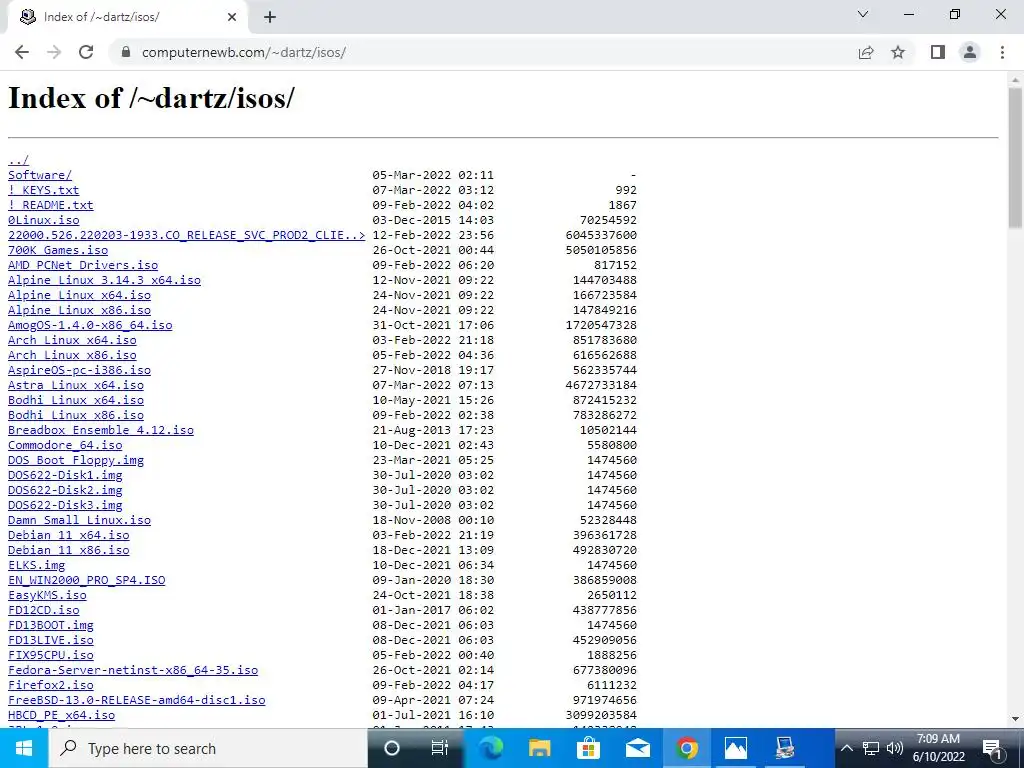This screenshot has width=1024, height=768.
Task: Open Chrome's three-dot menu
Action: coord(1002,52)
